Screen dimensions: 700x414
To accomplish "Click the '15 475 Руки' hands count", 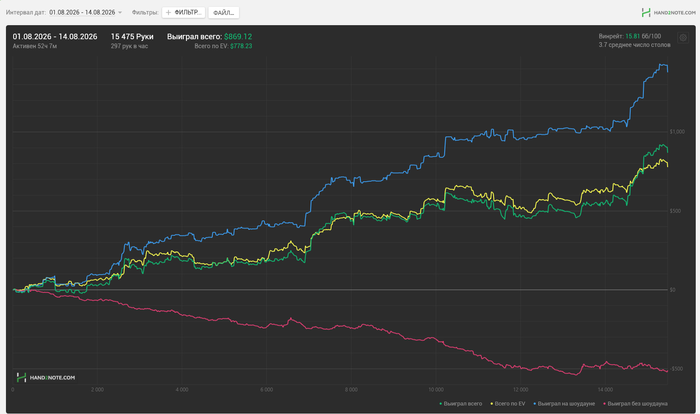I will point(132,37).
